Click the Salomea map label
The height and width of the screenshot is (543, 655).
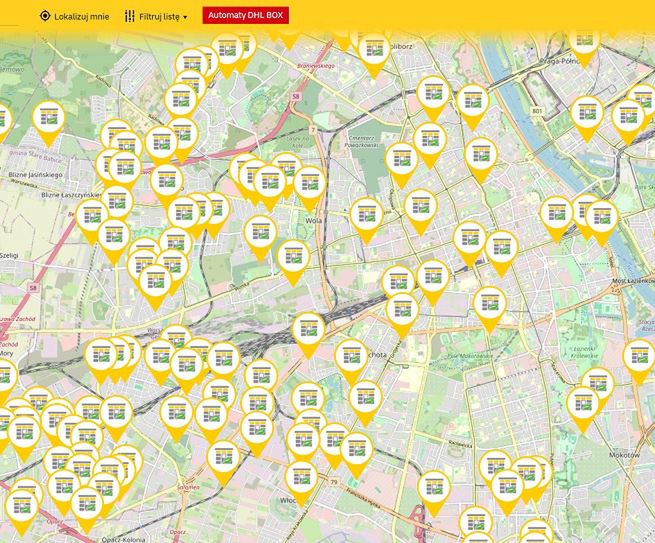coord(188,487)
